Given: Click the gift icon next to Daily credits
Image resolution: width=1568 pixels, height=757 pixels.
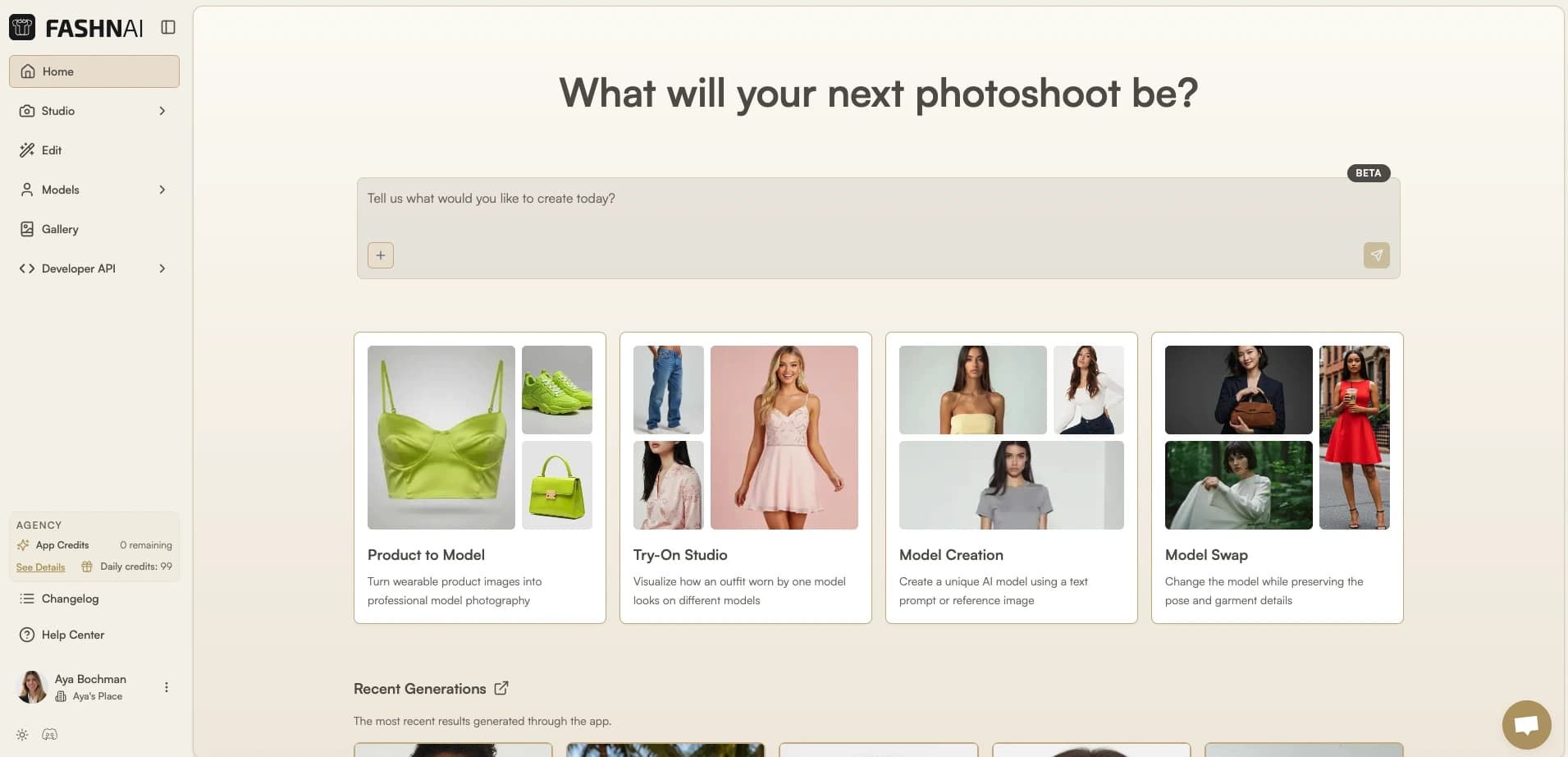Looking at the screenshot, I should tap(85, 567).
